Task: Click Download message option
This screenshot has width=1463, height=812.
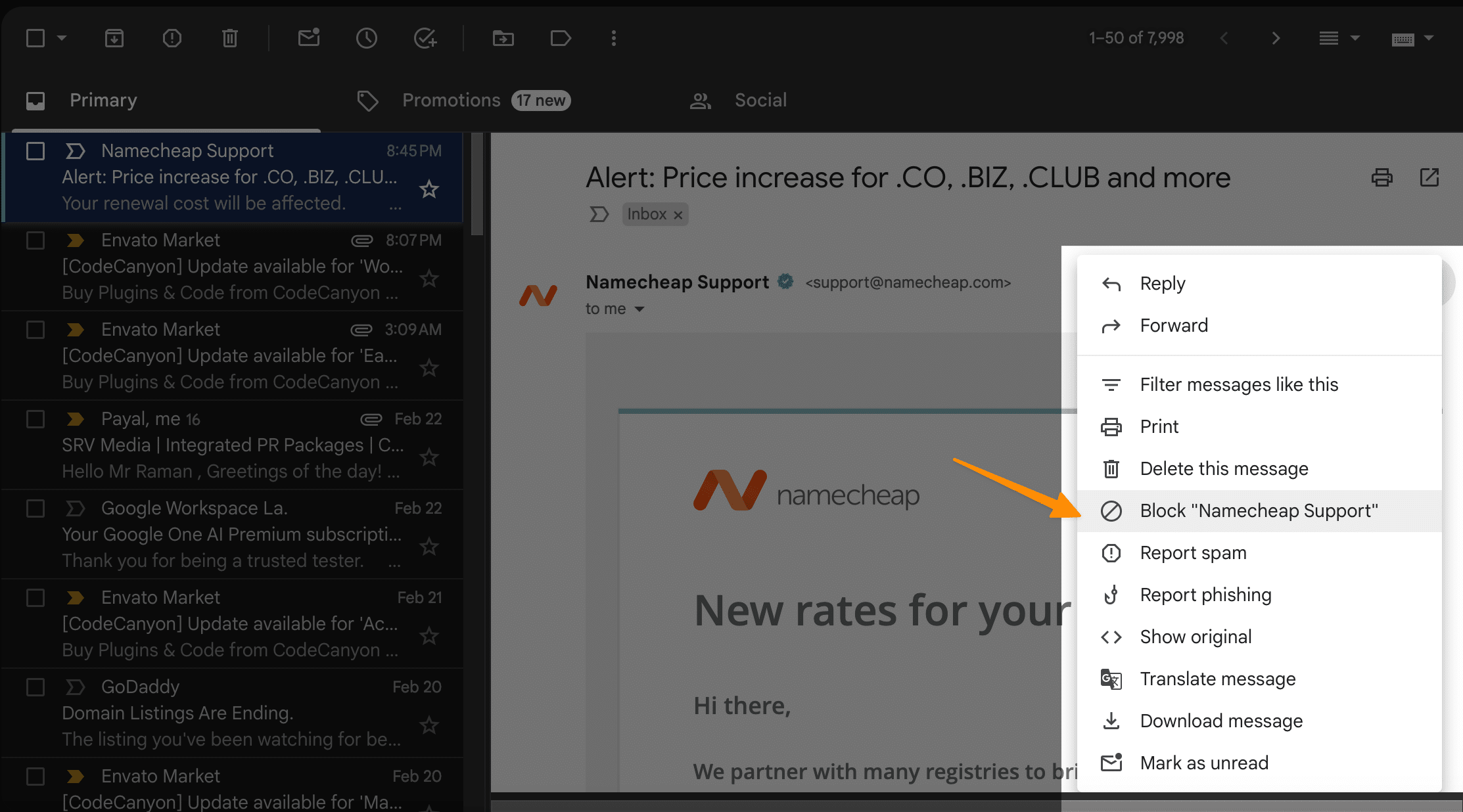Action: pos(1222,720)
